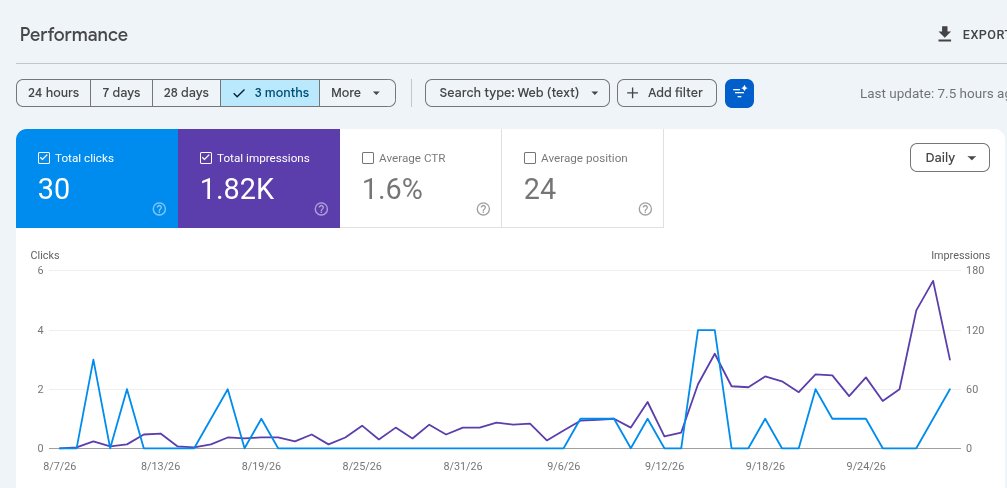
Task: Click the 8/19/26 date on chart axis
Action: click(261, 466)
